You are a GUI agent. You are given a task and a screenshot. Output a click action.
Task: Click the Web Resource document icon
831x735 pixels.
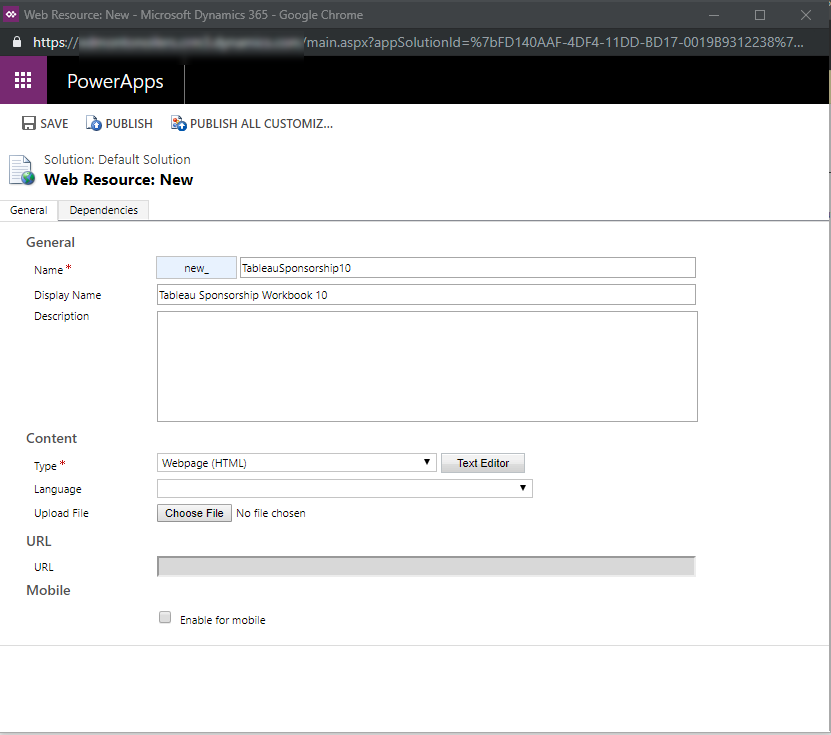click(x=22, y=170)
